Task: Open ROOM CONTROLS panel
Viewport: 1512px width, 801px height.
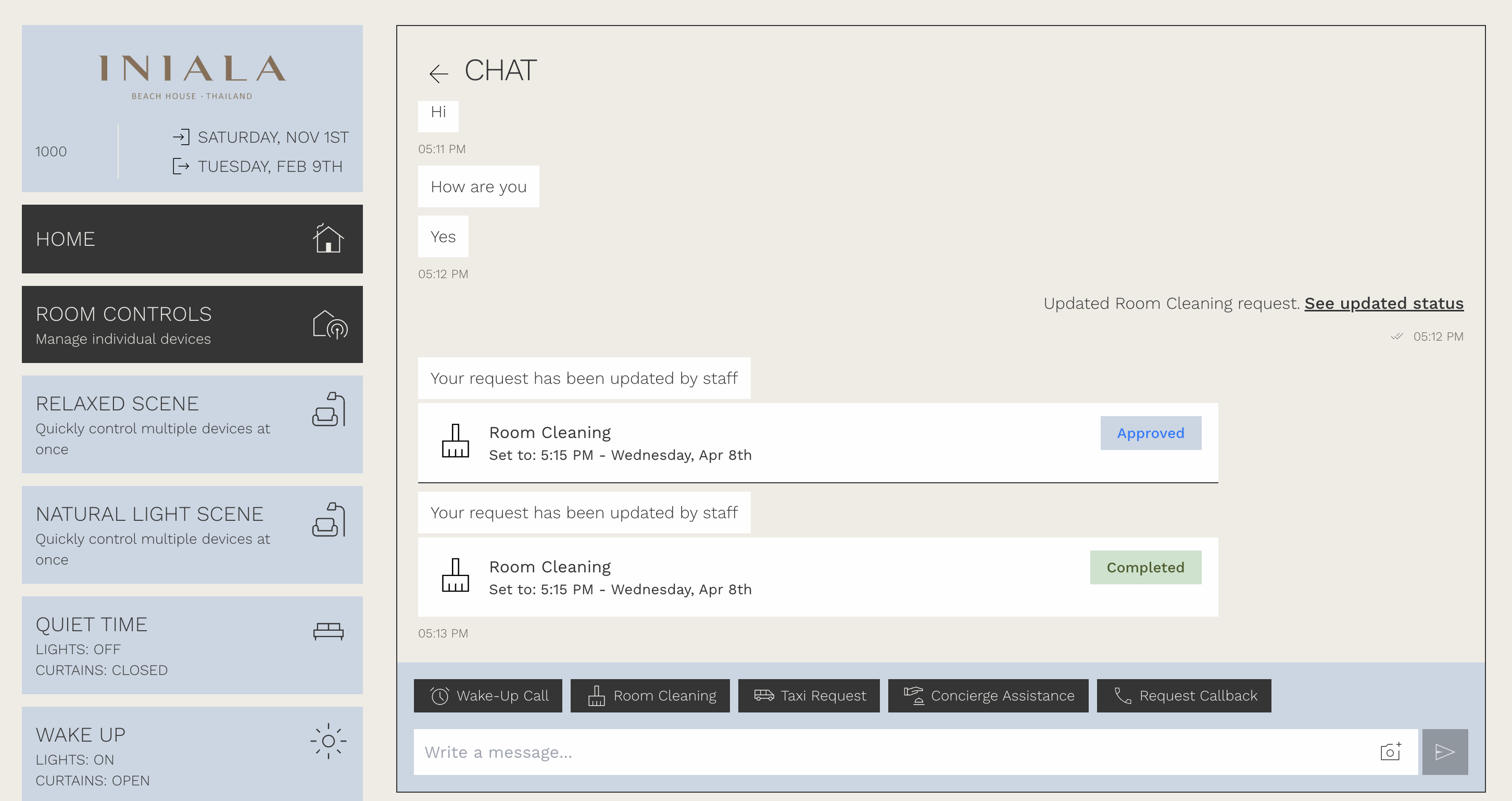Action: [x=192, y=324]
